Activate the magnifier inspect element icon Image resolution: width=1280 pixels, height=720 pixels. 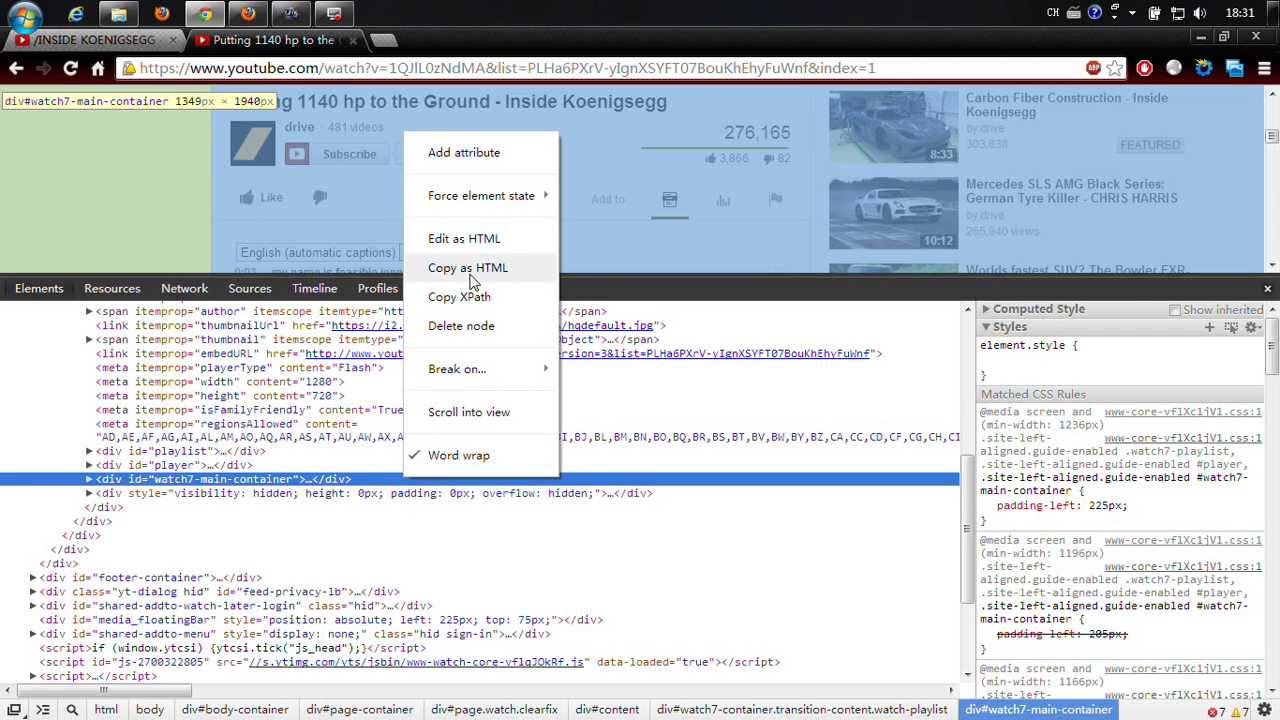(x=72, y=710)
